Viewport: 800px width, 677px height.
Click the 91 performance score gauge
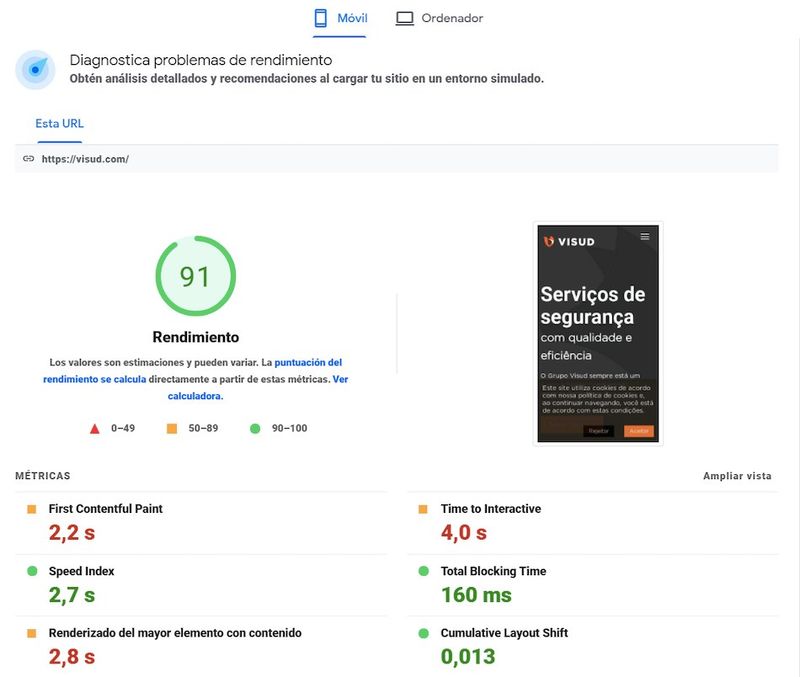(x=195, y=276)
